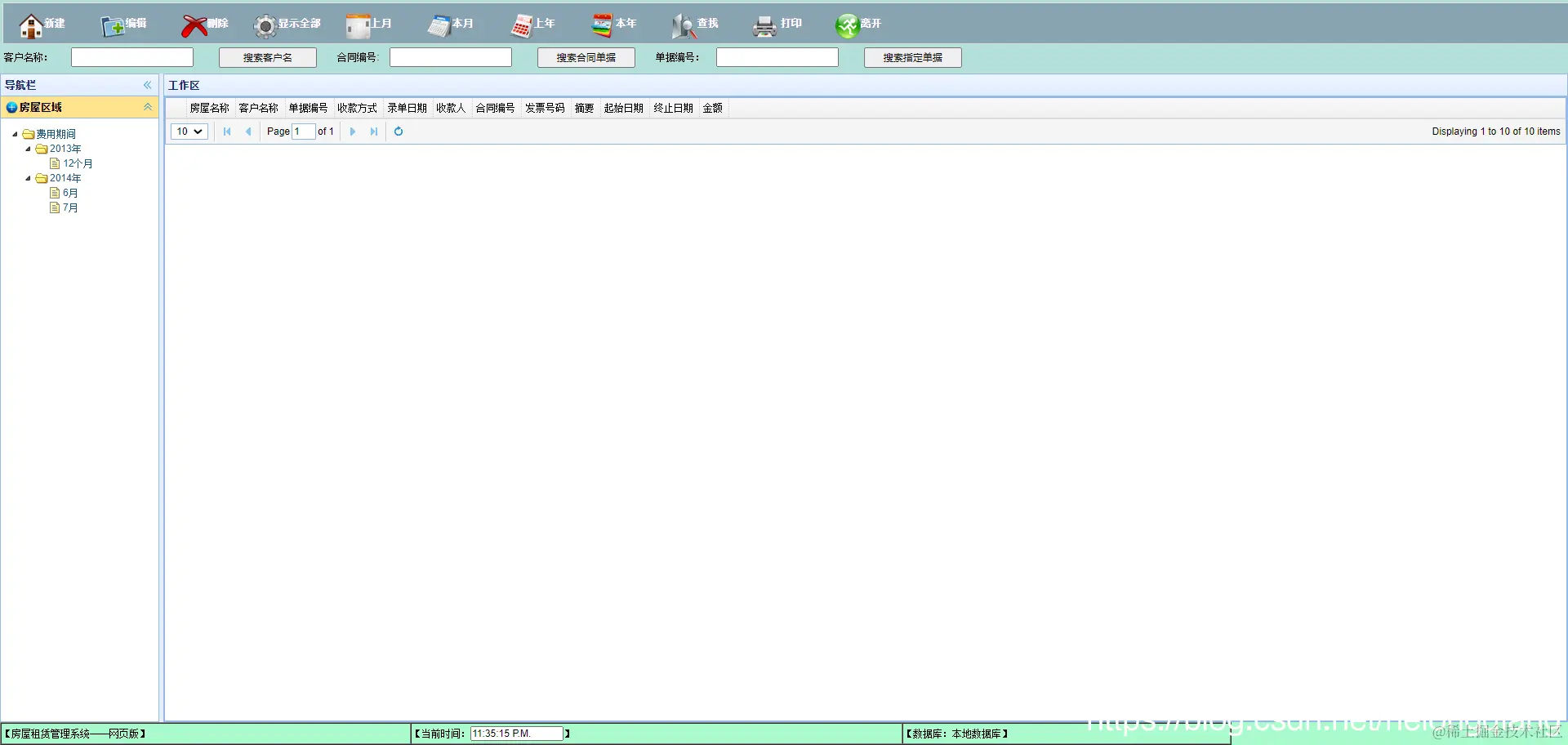Go to first page icon
The width and height of the screenshot is (1568, 745).
pyautogui.click(x=227, y=132)
